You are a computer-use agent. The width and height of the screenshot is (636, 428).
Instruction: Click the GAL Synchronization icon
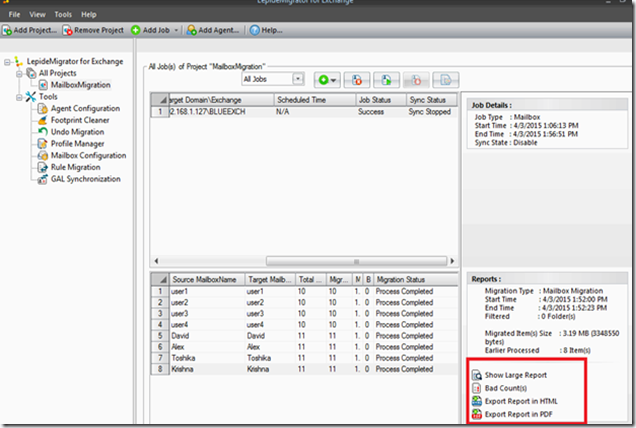(x=43, y=179)
